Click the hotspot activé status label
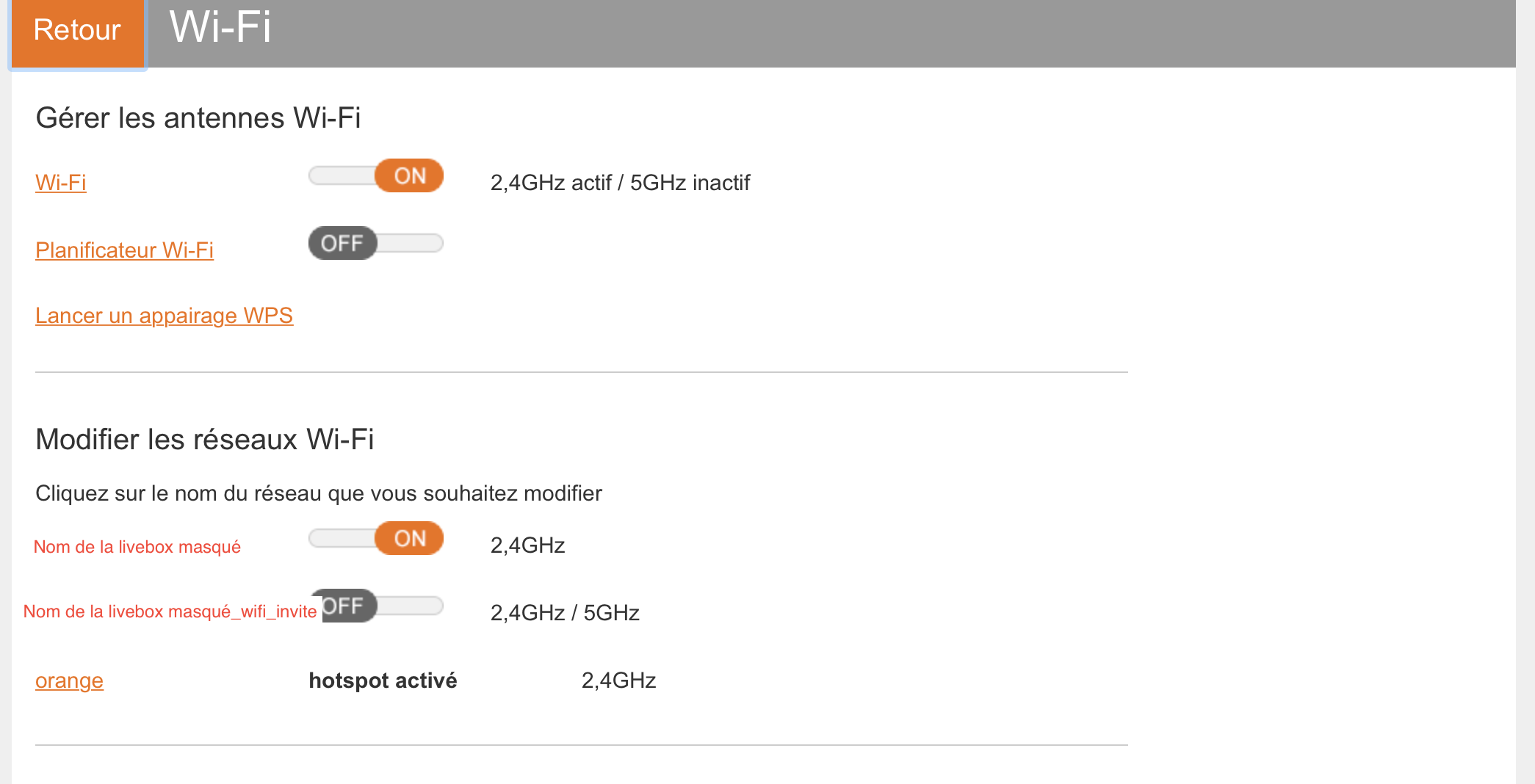 tap(383, 680)
